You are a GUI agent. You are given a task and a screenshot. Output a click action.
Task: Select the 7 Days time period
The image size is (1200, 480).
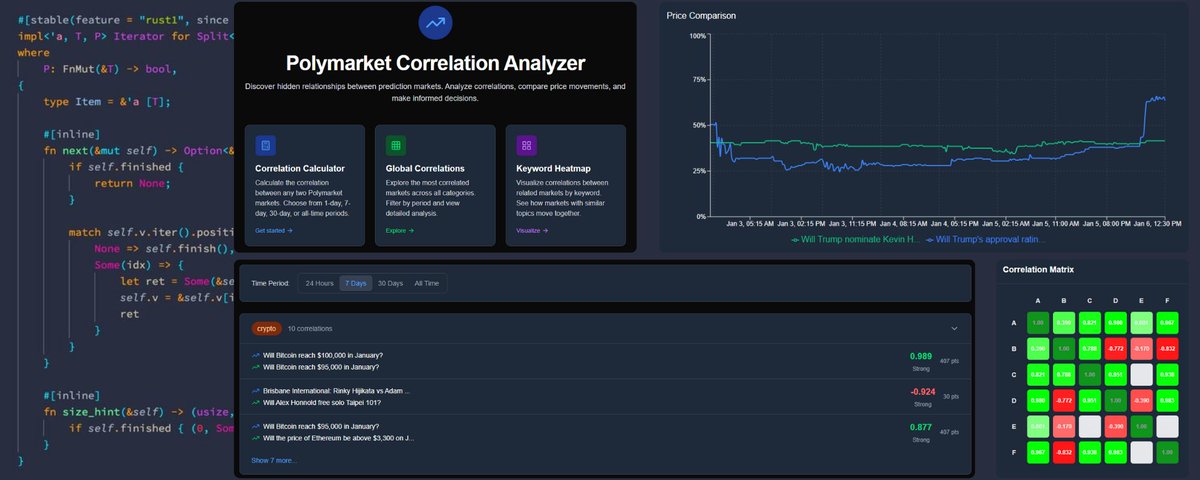pos(356,283)
